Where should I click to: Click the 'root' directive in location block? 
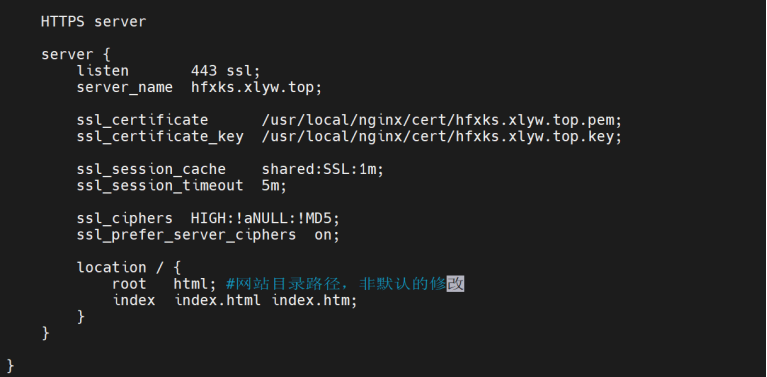129,284
